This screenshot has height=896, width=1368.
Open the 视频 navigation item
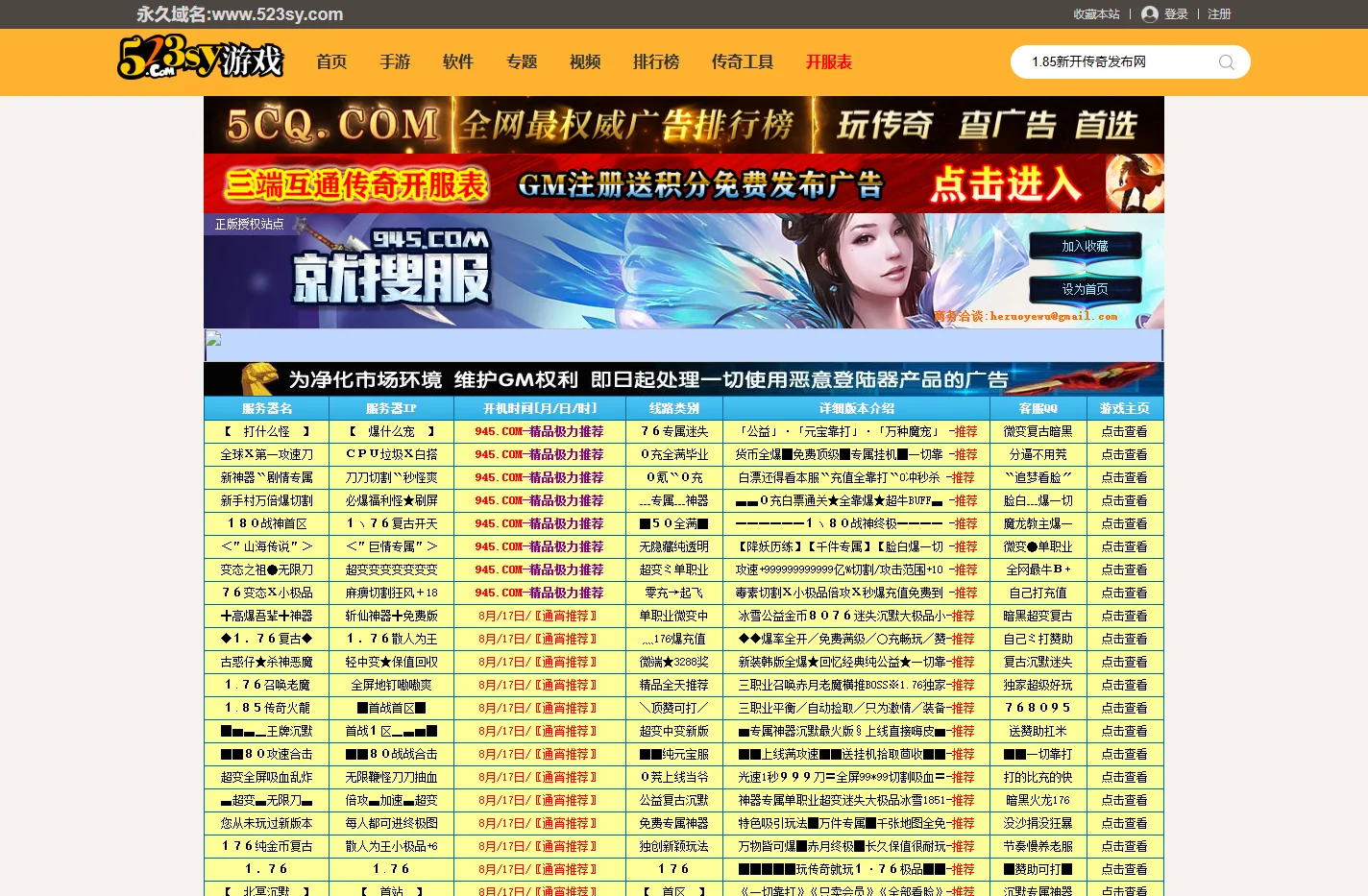point(585,62)
